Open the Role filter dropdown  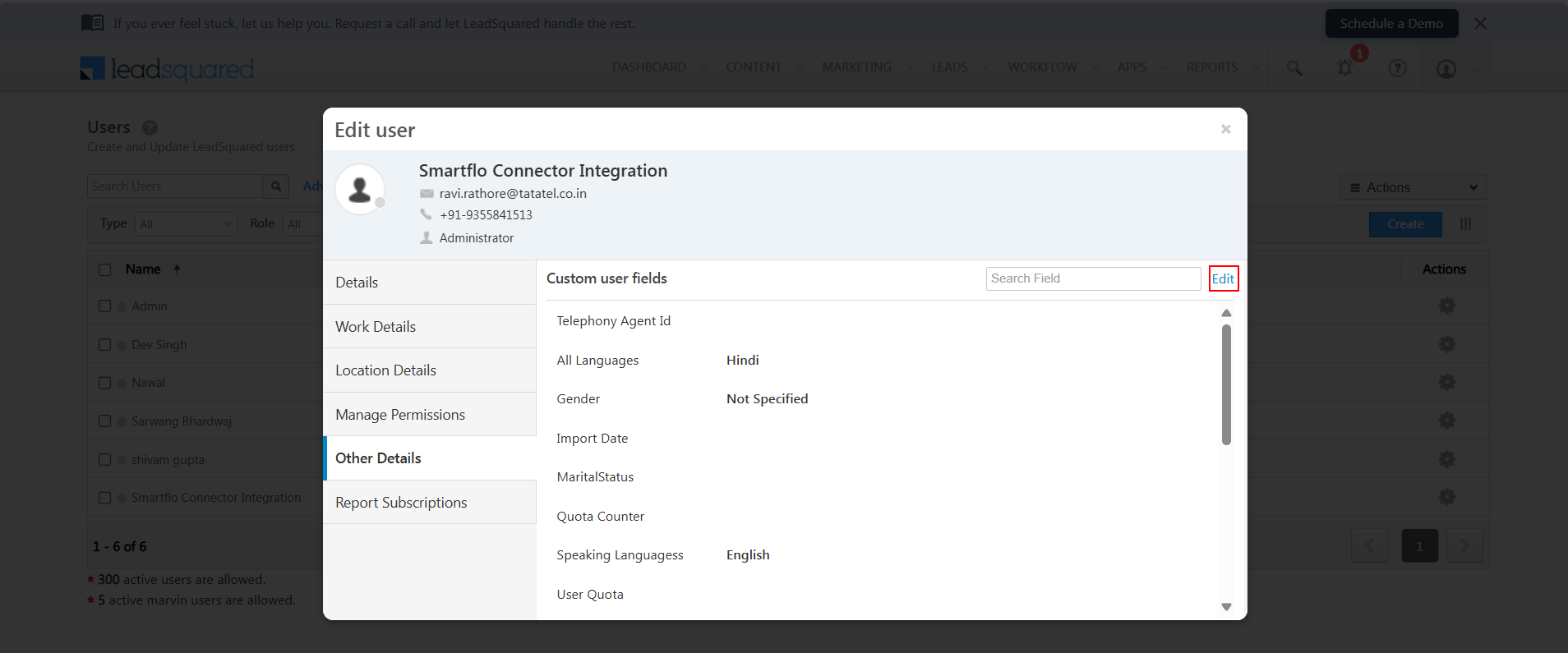[x=303, y=224]
